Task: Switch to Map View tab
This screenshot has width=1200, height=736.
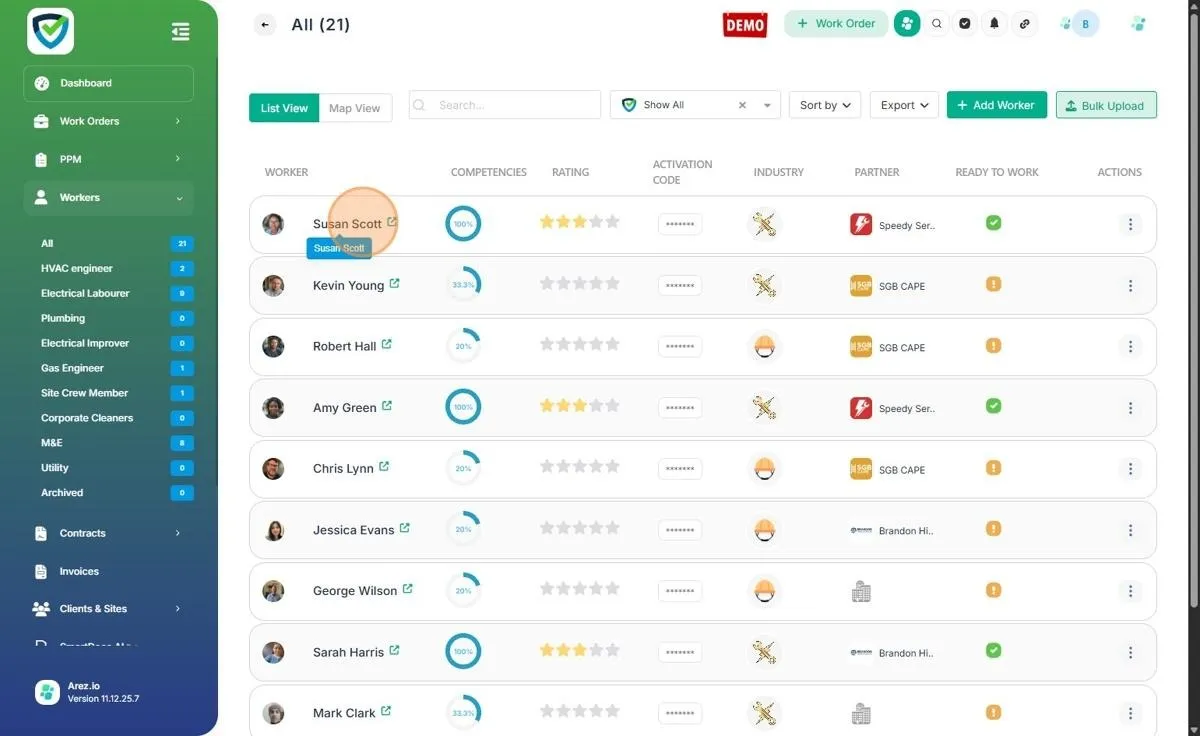Action: click(355, 108)
